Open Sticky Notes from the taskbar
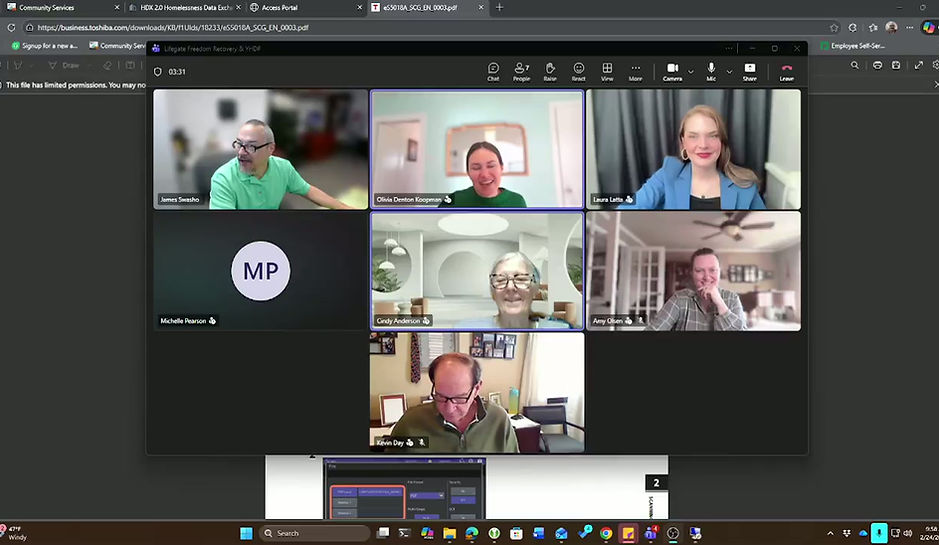Screen dimensions: 939x545 click(x=628, y=533)
